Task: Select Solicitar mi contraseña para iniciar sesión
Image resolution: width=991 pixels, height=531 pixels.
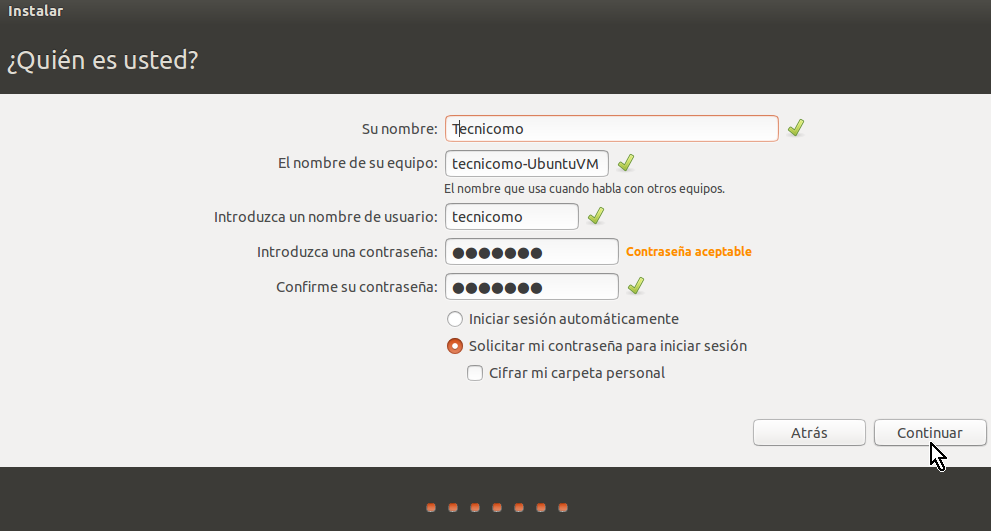Action: coord(454,346)
